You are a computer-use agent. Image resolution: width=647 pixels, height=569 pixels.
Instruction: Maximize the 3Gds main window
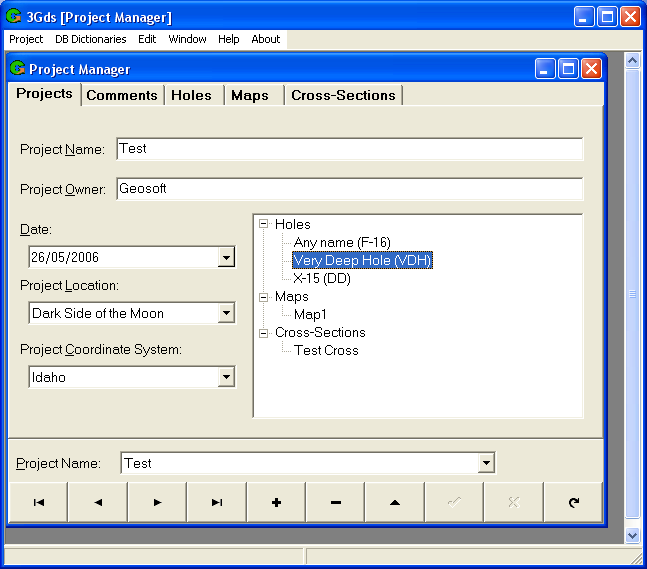click(607, 17)
